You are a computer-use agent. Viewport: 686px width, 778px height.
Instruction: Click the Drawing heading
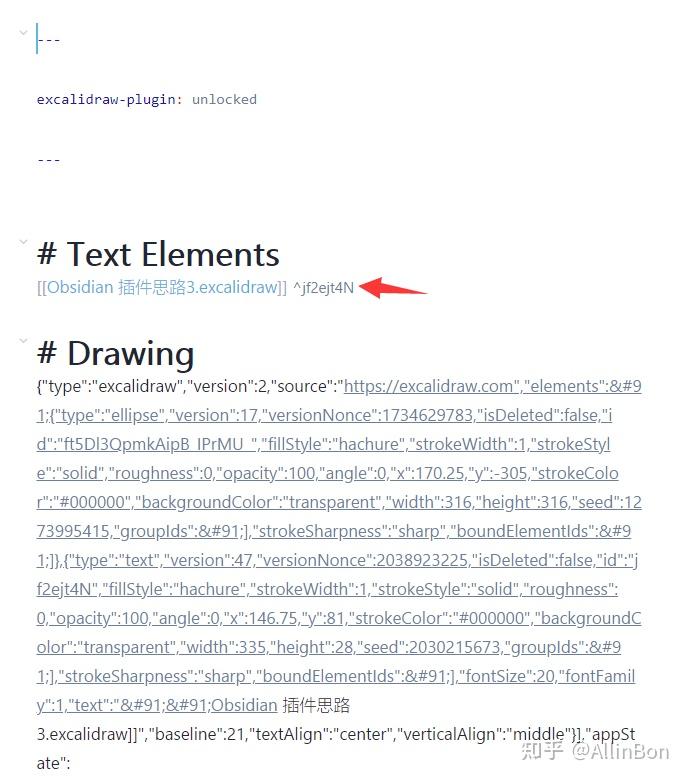coord(115,353)
